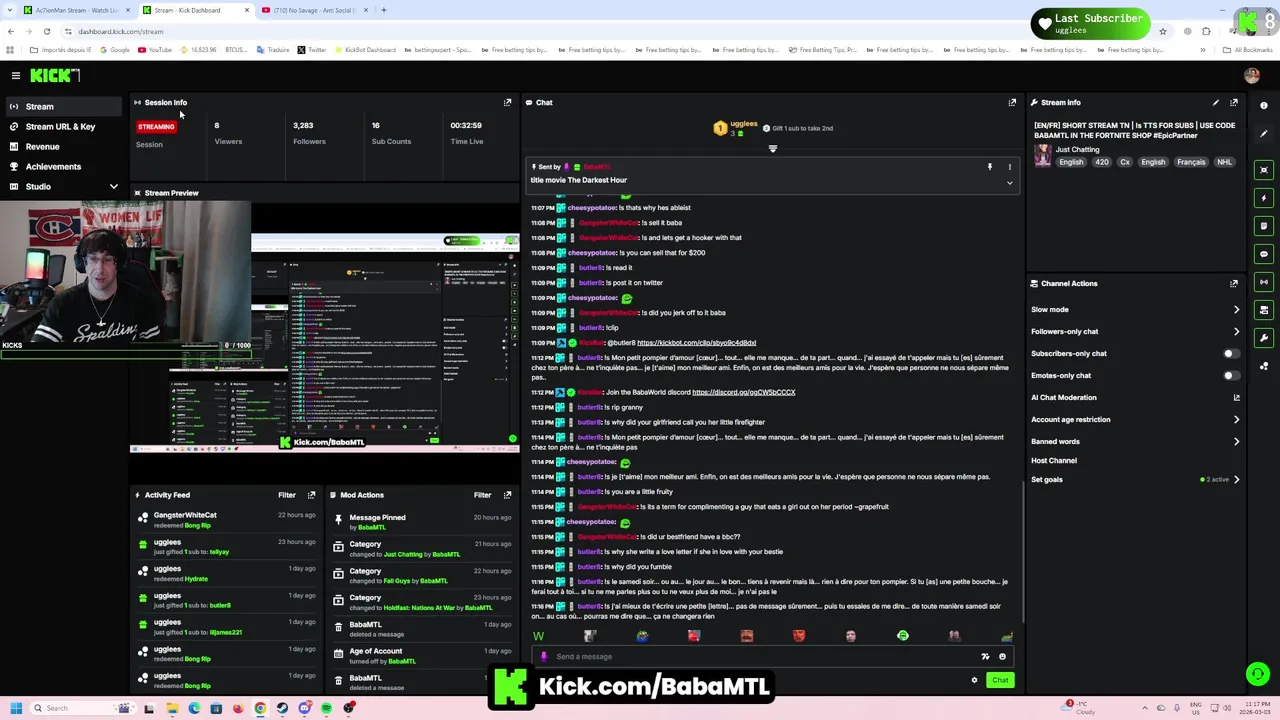This screenshot has height=720, width=1280.
Task: Pop out the Chat panel
Action: 1012,102
